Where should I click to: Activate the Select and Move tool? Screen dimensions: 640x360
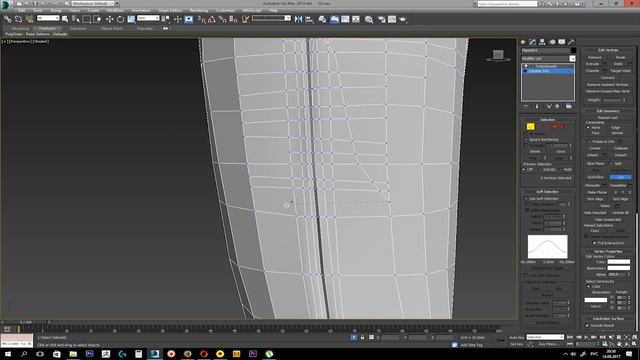[x=109, y=19]
